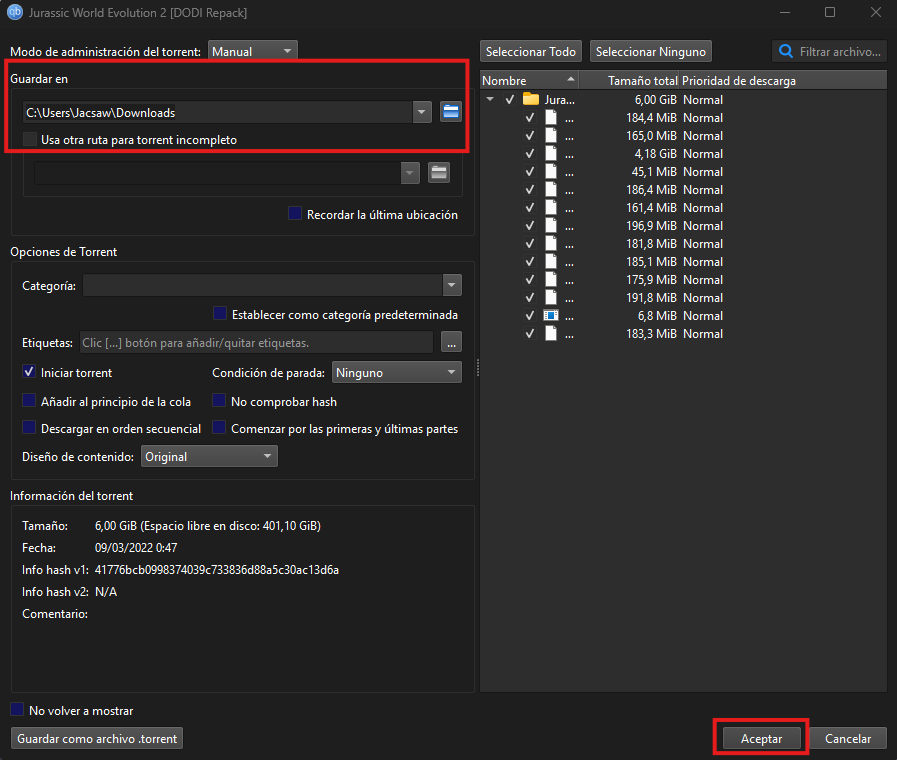The width and height of the screenshot is (897, 760).
Task: Enable 'Añadir al principio de la cola'
Action: (29, 400)
